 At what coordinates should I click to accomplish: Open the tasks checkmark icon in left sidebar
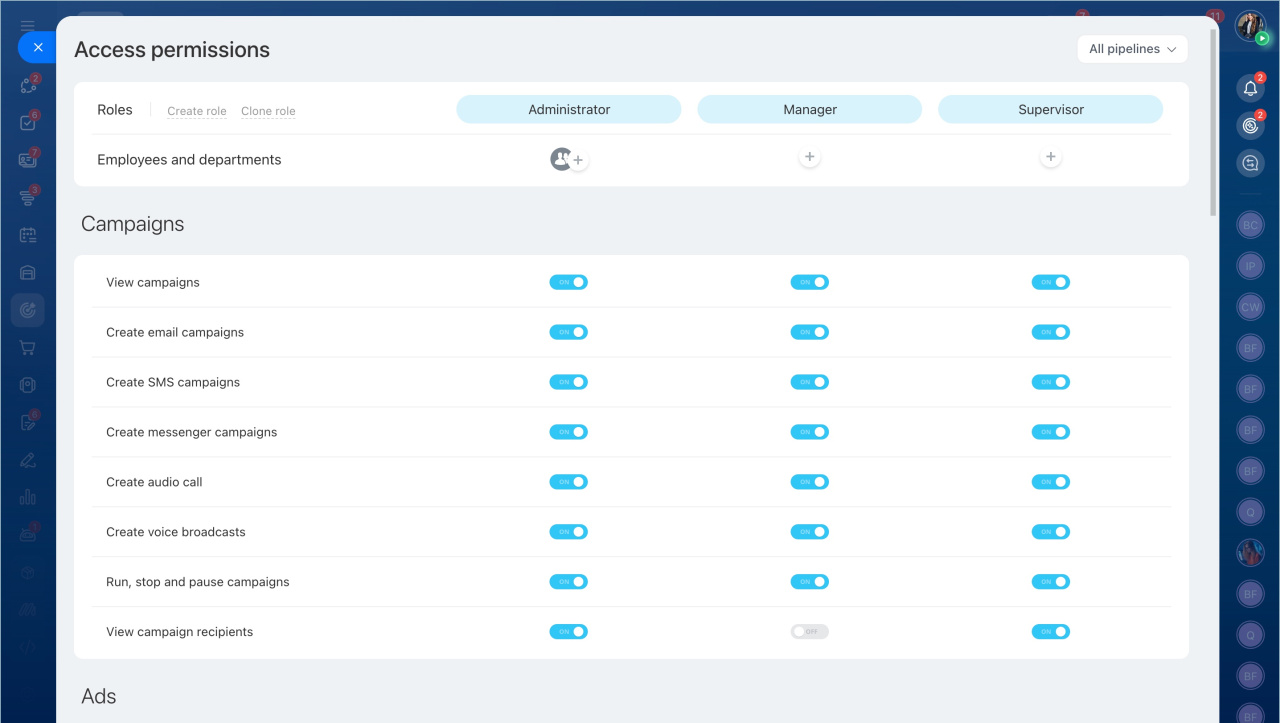[28, 123]
